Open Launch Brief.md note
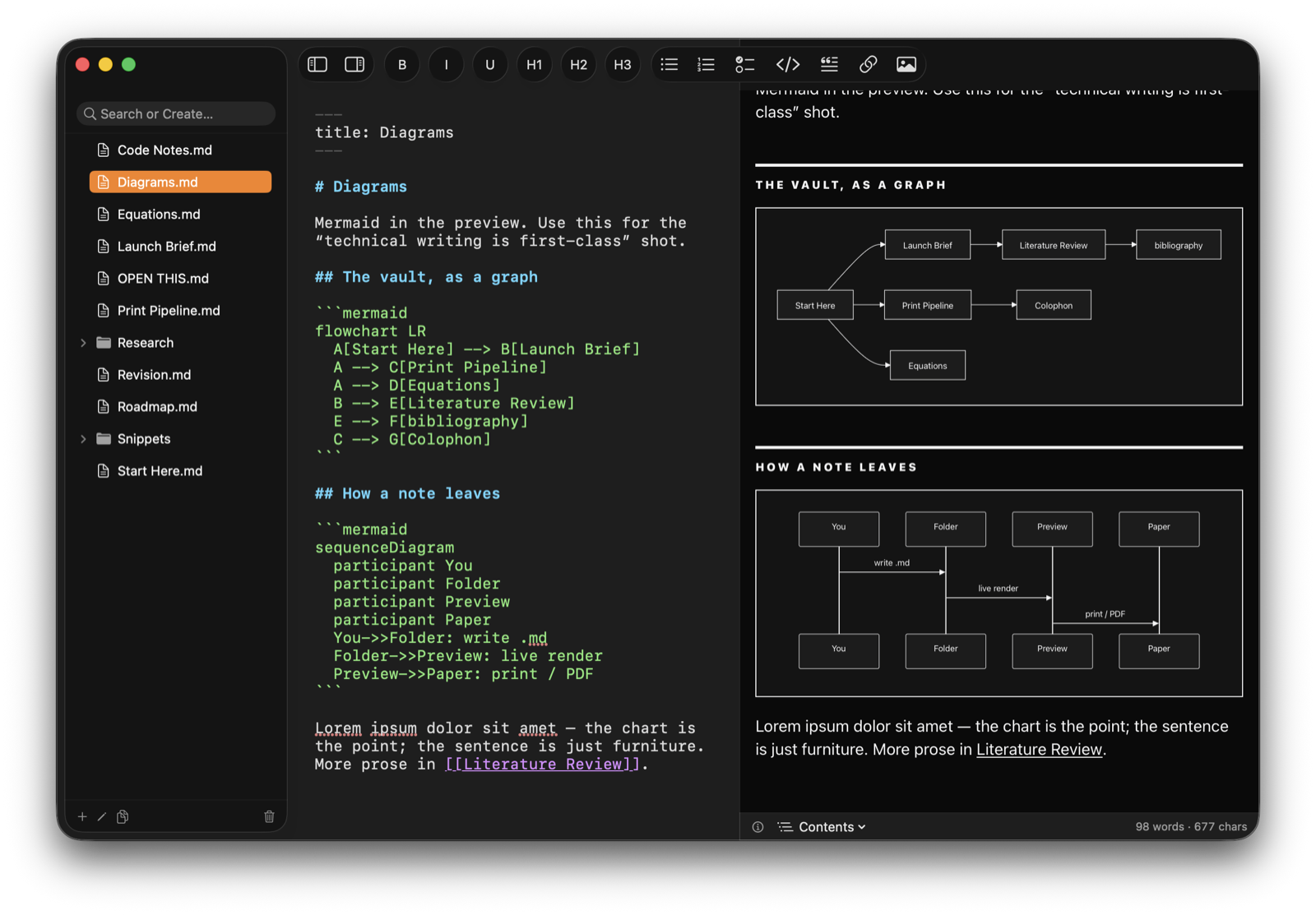The width and height of the screenshot is (1316, 915). coord(180,246)
